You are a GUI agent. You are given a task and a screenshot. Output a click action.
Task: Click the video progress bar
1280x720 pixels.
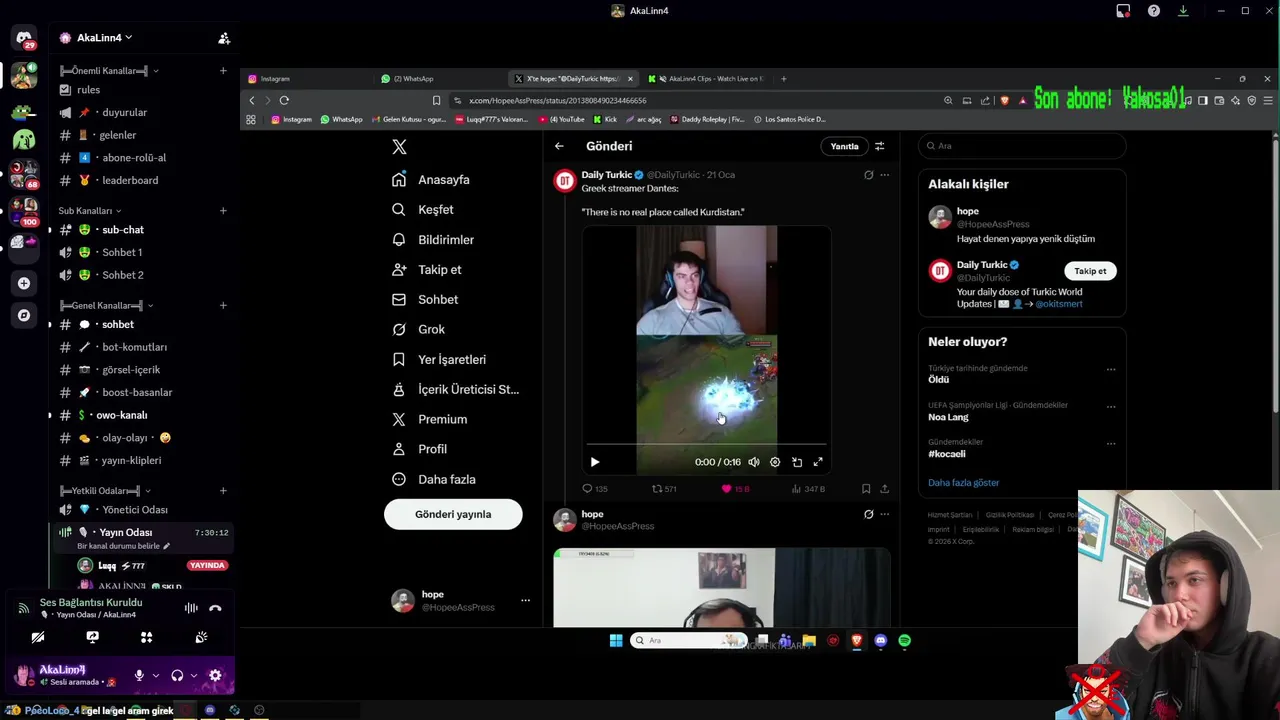coord(706,443)
